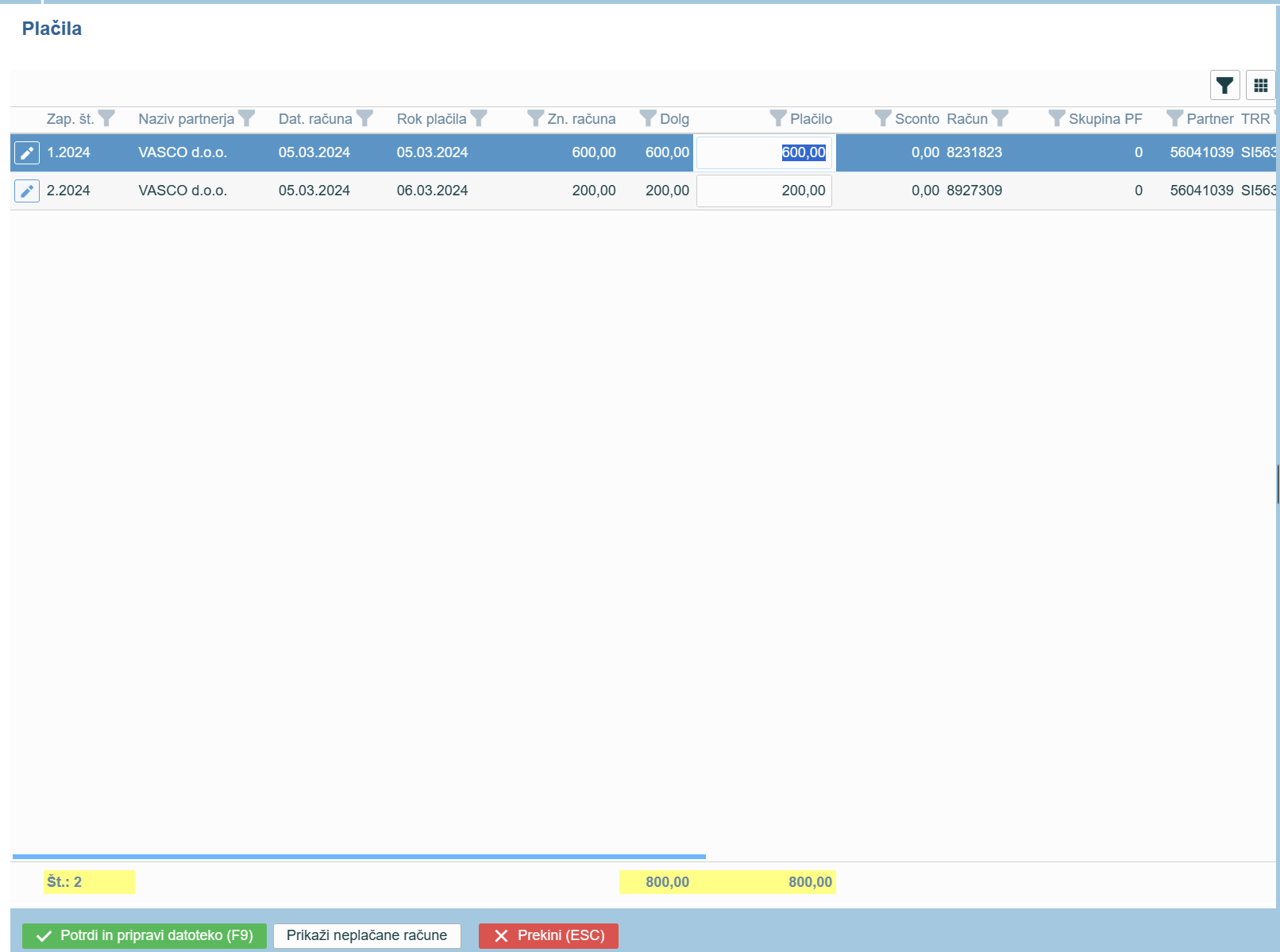Filter the Plačilo column
Viewport: 1280px width, 952px height.
coord(778,118)
